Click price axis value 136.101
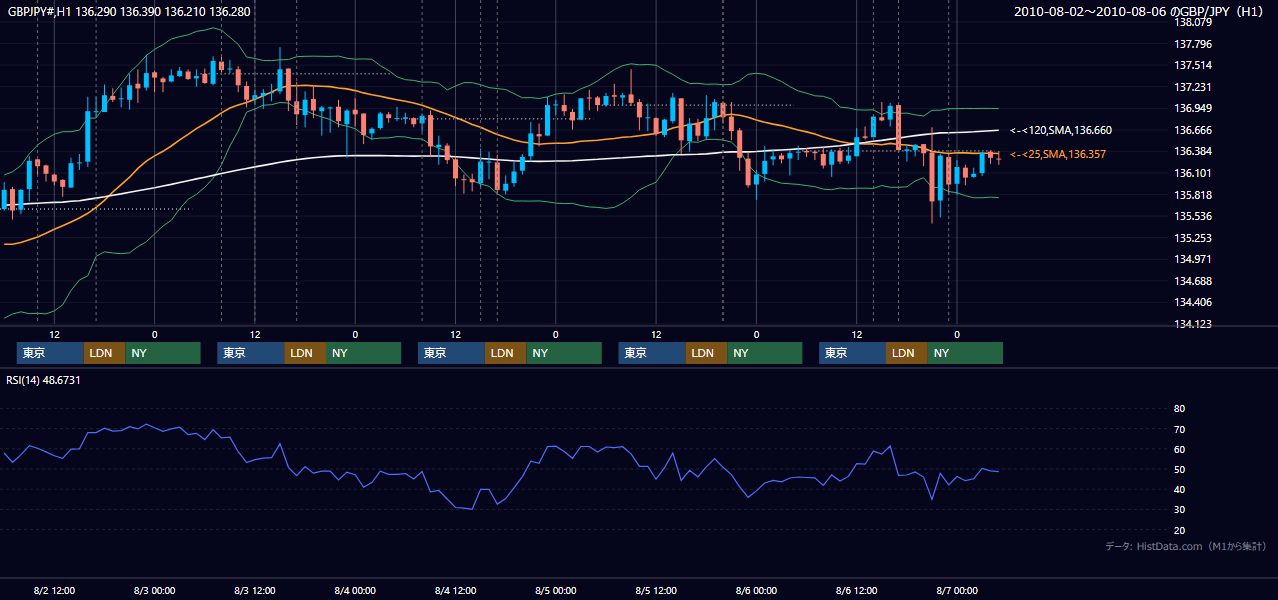This screenshot has height=600, width=1278. click(1194, 173)
